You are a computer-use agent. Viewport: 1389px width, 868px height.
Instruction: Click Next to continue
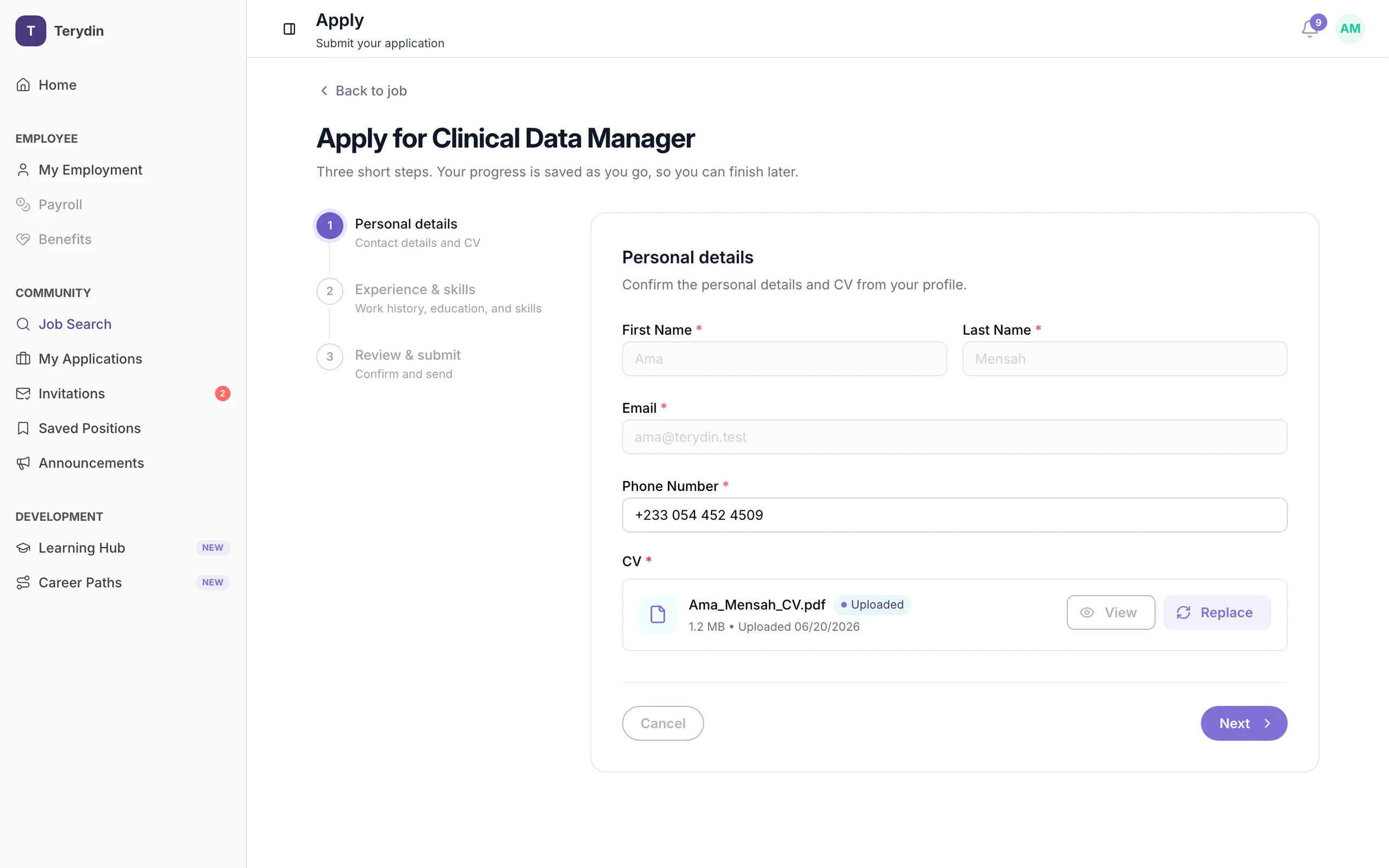tap(1244, 723)
